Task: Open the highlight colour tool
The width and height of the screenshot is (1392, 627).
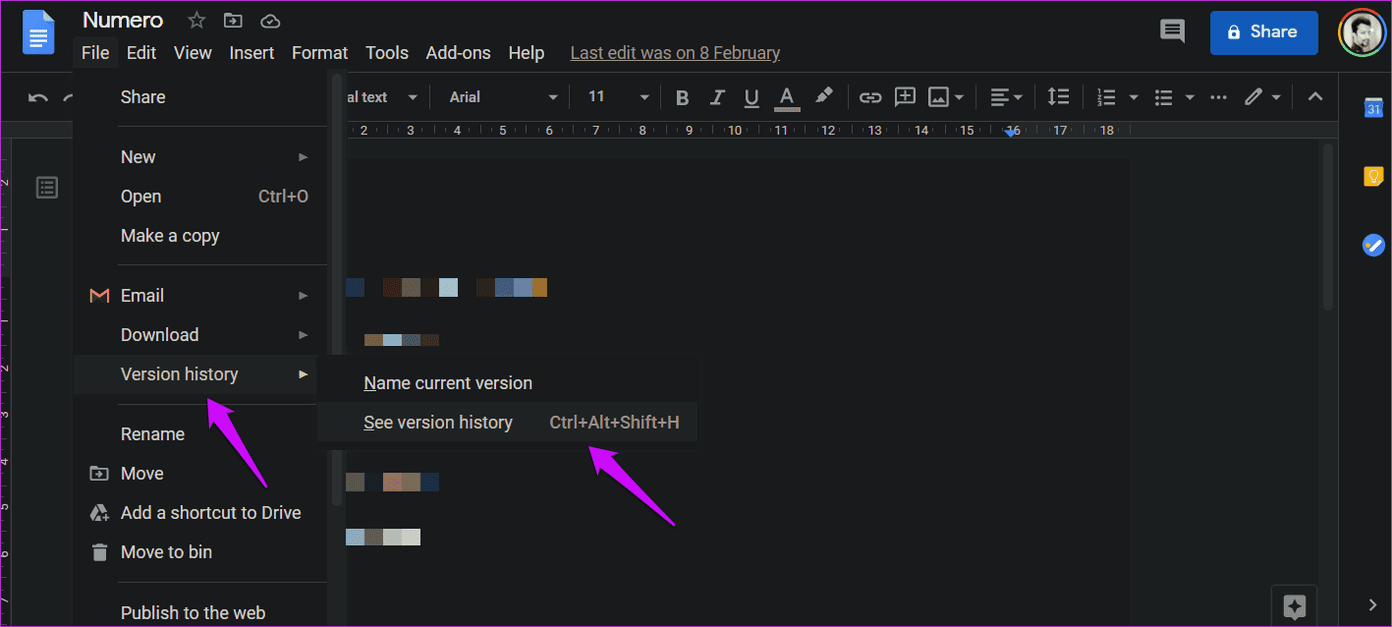Action: pyautogui.click(x=823, y=96)
